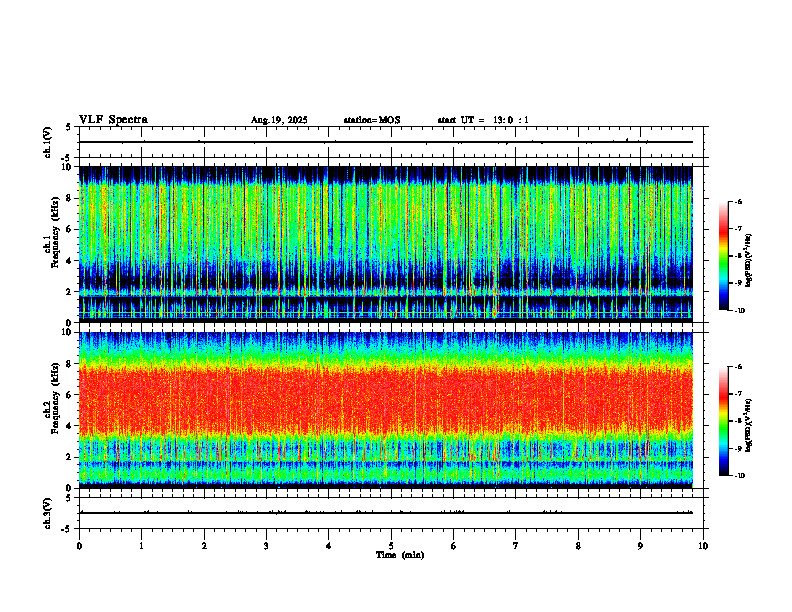The width and height of the screenshot is (792, 612).
Task: Click the "VLF Spectra" plot title
Action: [x=113, y=120]
